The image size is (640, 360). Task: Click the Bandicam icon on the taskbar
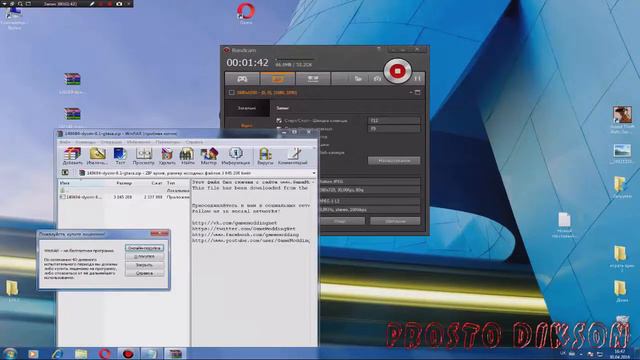click(x=128, y=354)
